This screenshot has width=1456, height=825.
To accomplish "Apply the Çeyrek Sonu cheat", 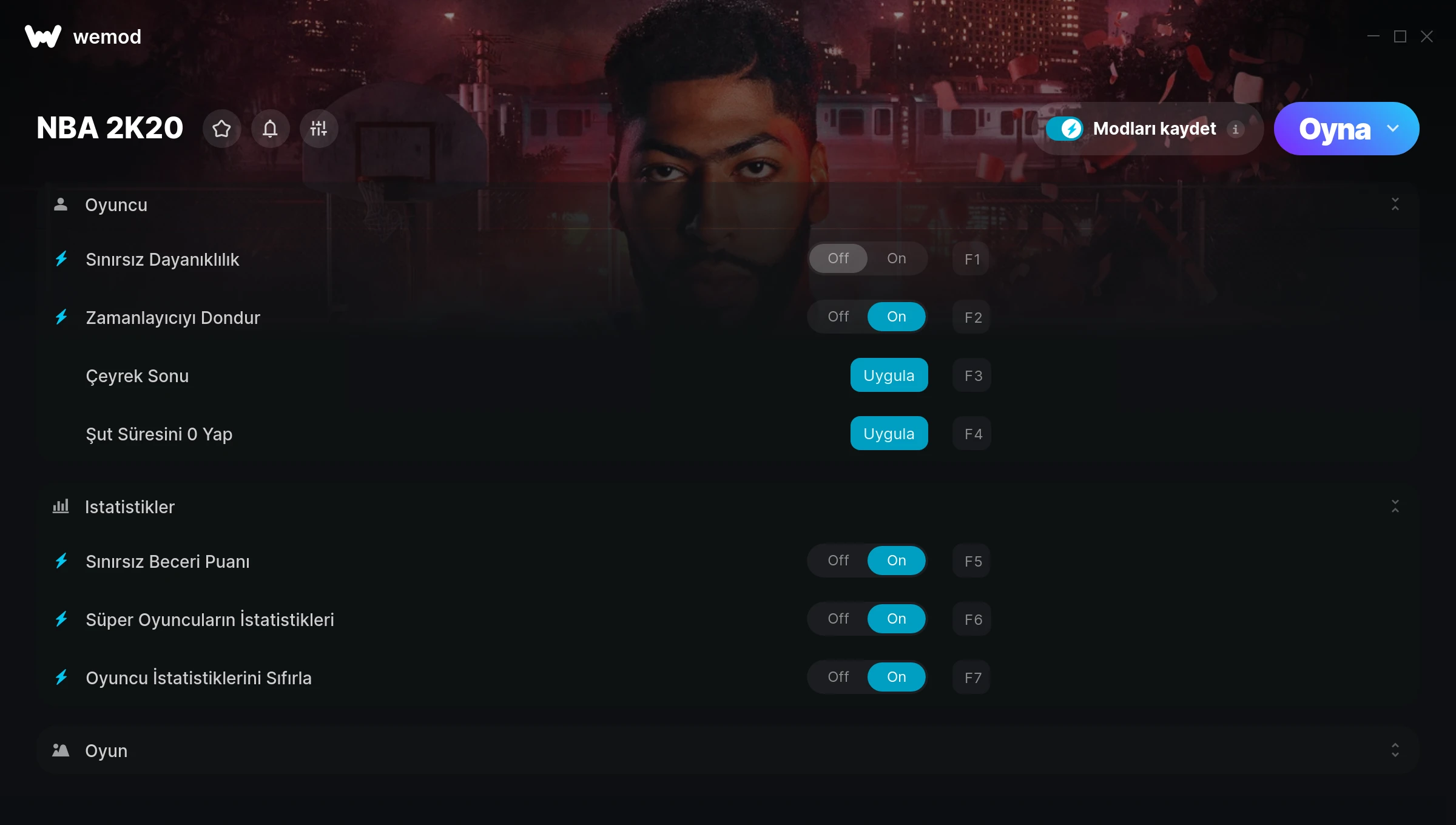I will (889, 375).
